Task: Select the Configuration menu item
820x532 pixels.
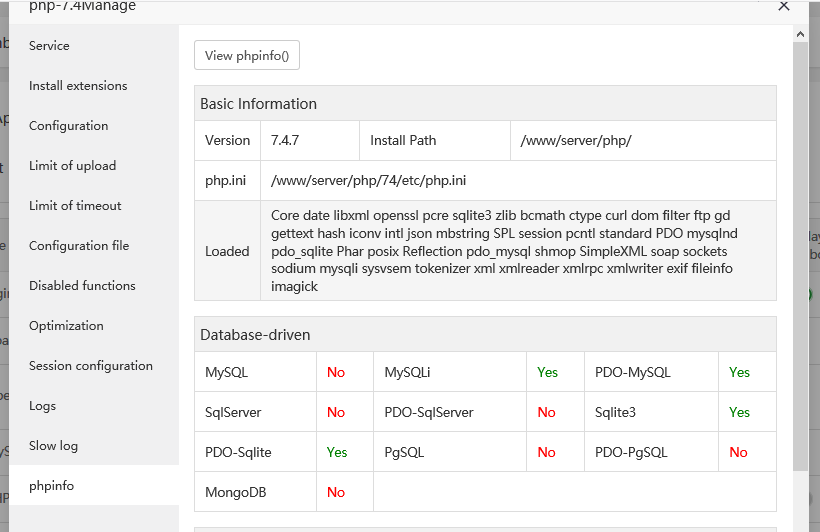Action: pyautogui.click(x=68, y=126)
